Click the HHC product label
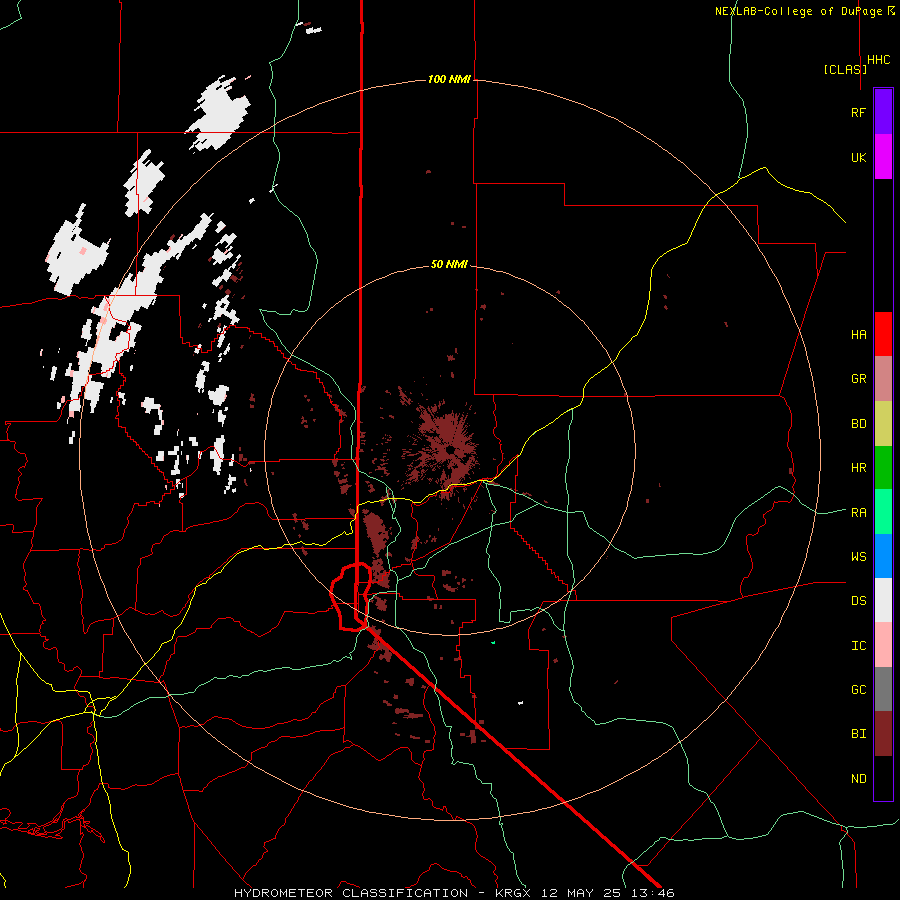The image size is (900, 900). (x=879, y=60)
